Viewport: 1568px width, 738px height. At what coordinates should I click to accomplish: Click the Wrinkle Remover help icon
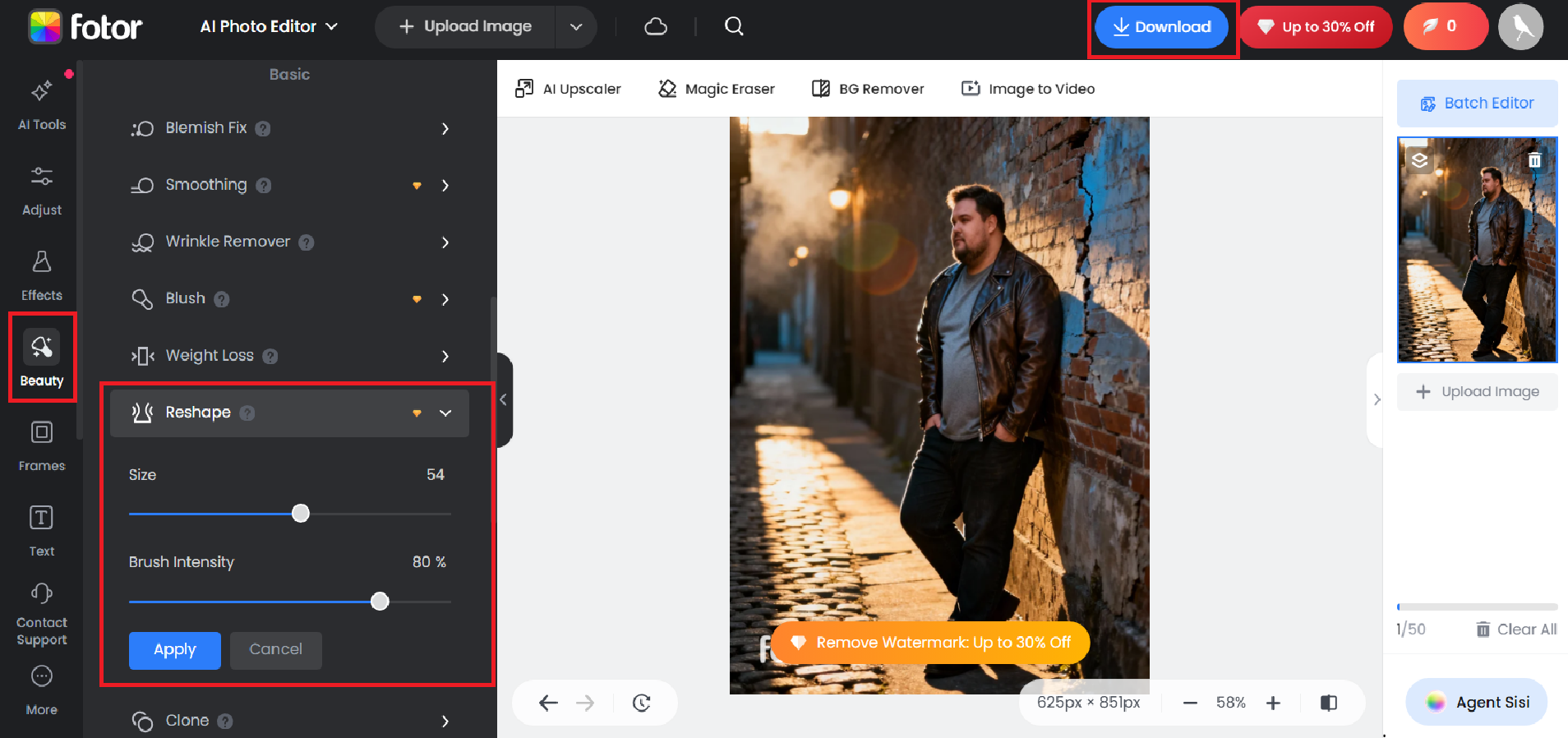click(x=307, y=242)
